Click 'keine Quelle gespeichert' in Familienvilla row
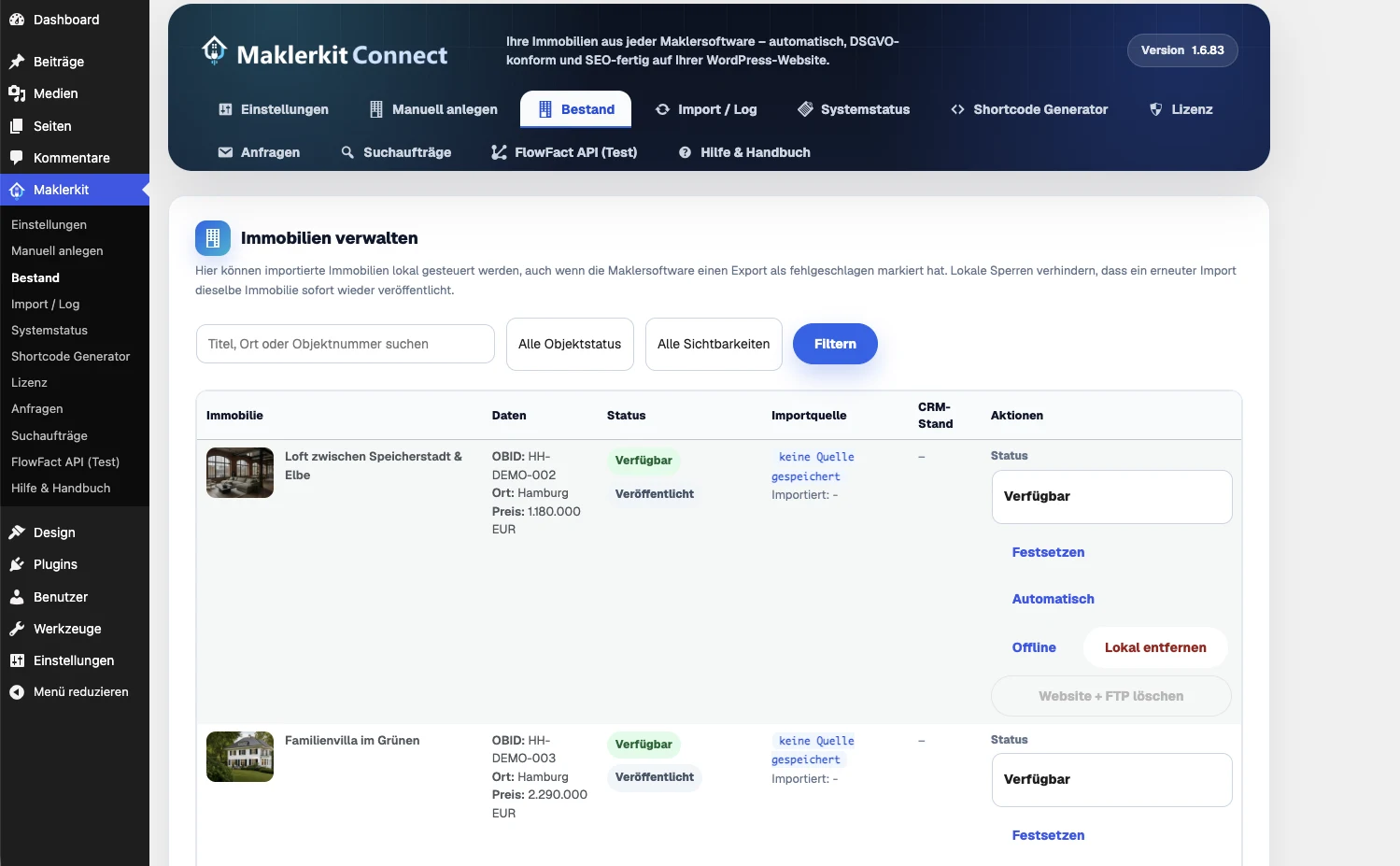Viewport: 1400px width, 866px height. pyautogui.click(x=813, y=750)
